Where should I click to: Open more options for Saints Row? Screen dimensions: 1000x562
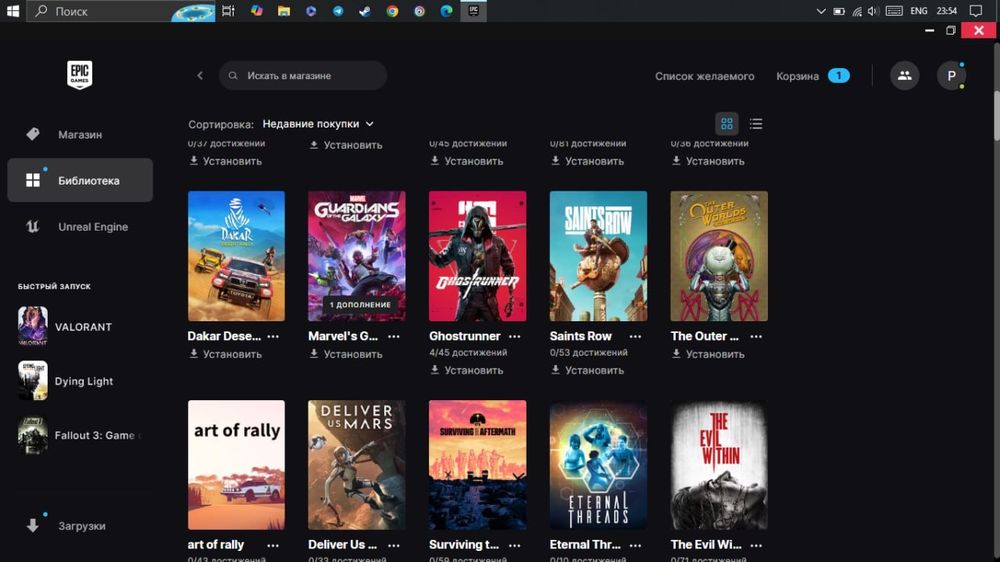point(635,336)
